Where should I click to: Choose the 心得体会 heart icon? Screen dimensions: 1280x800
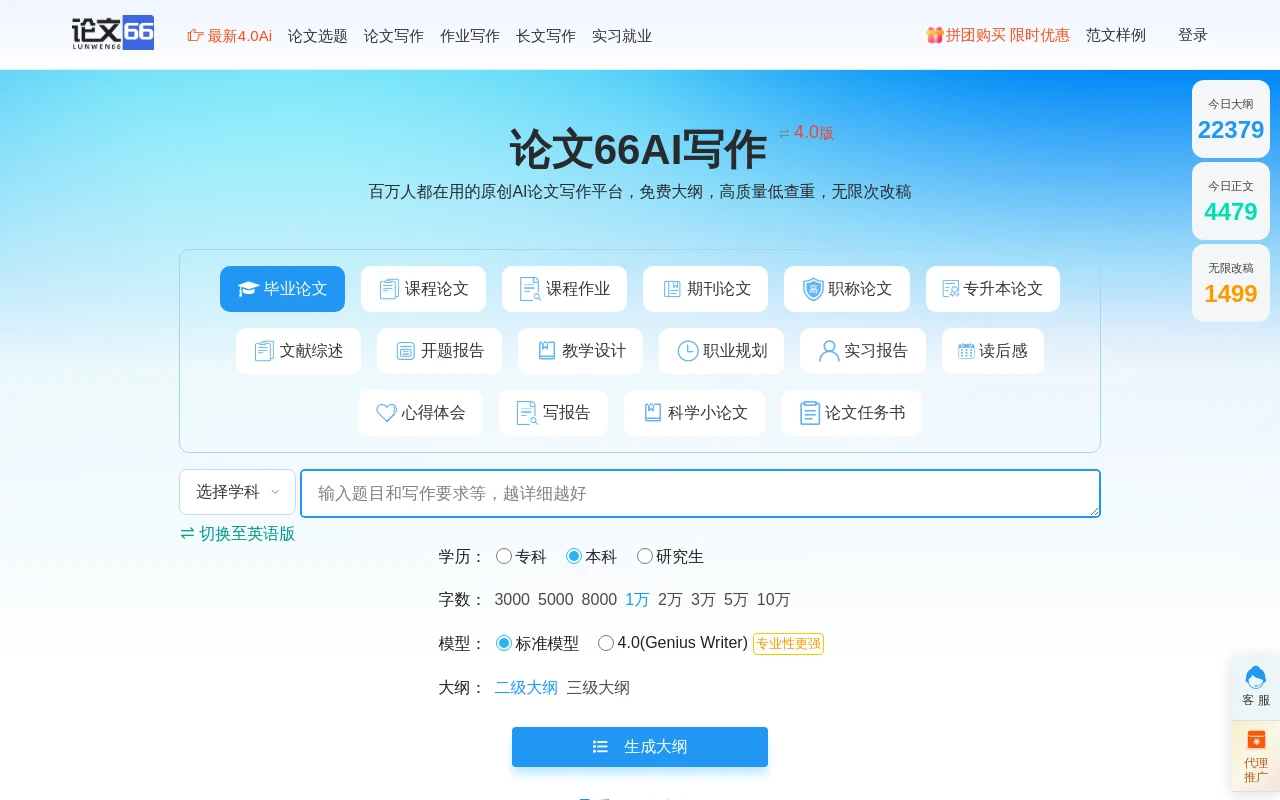(x=387, y=413)
